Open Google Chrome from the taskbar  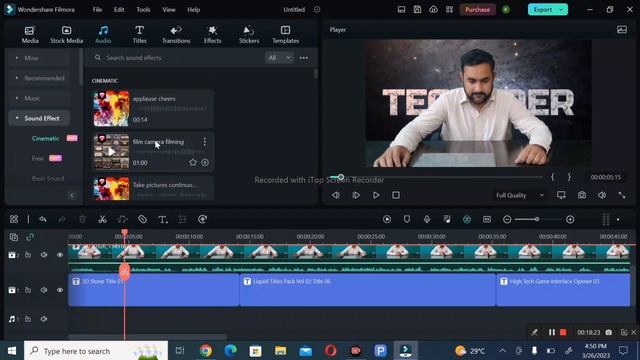point(206,351)
